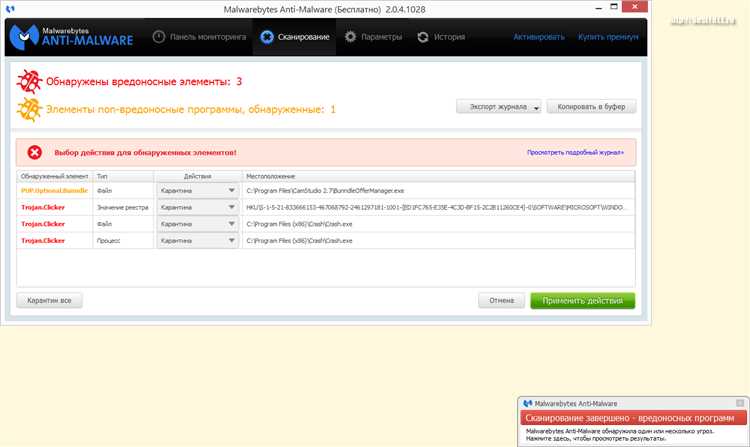Click the orange non-malware elements detected: 1 text
750x447 pixels.
click(x=191, y=109)
